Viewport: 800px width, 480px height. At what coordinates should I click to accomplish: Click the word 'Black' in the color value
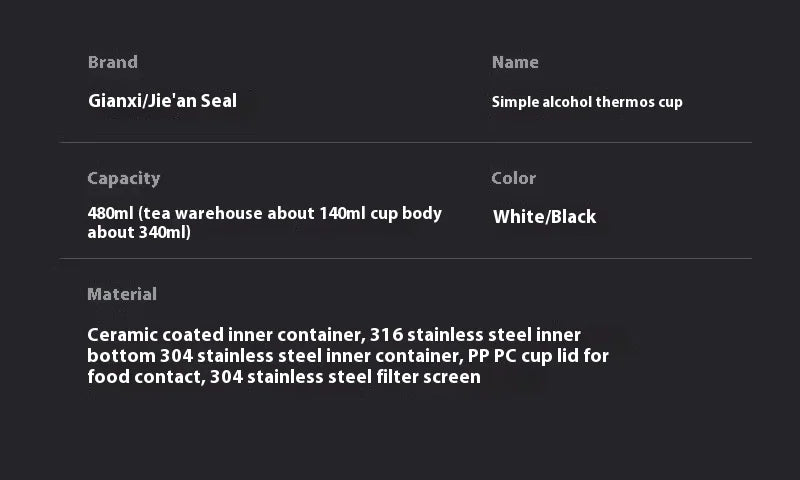coord(573,217)
